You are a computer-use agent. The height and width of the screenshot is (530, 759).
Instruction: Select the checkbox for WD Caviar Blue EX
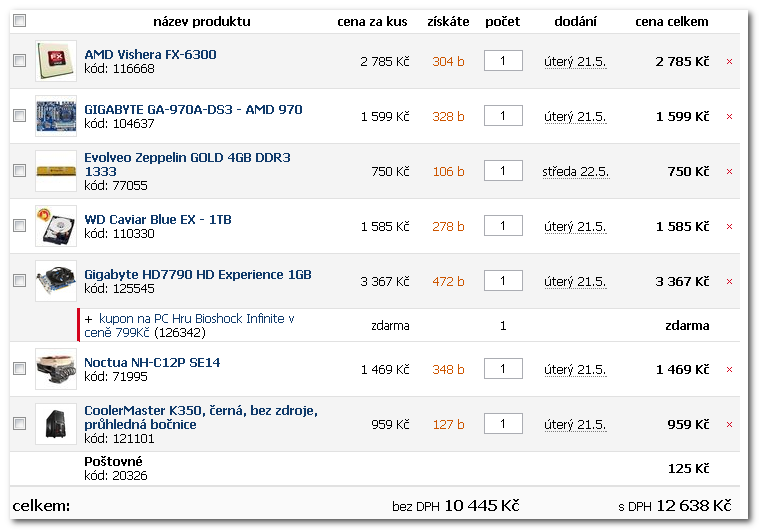(x=19, y=226)
